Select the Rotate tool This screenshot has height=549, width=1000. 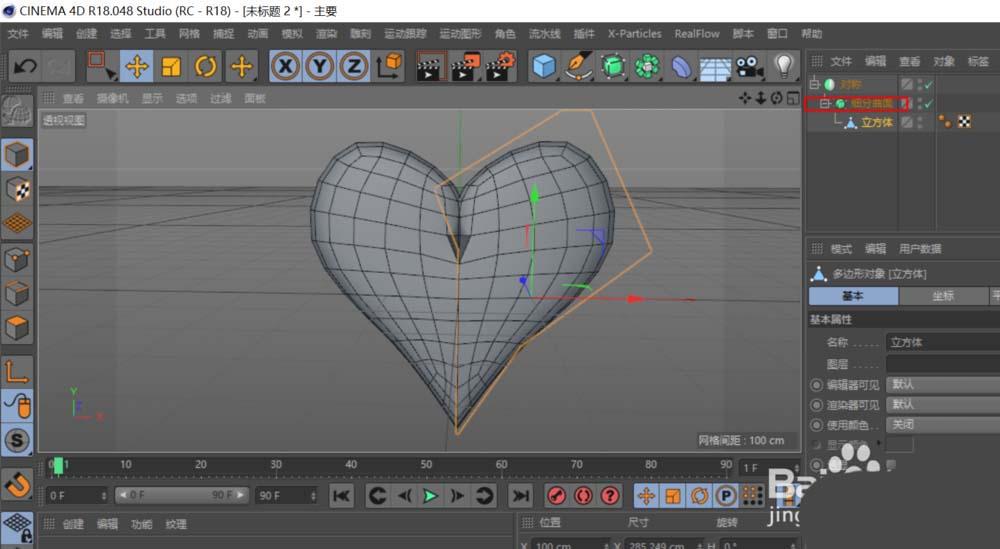tap(206, 67)
